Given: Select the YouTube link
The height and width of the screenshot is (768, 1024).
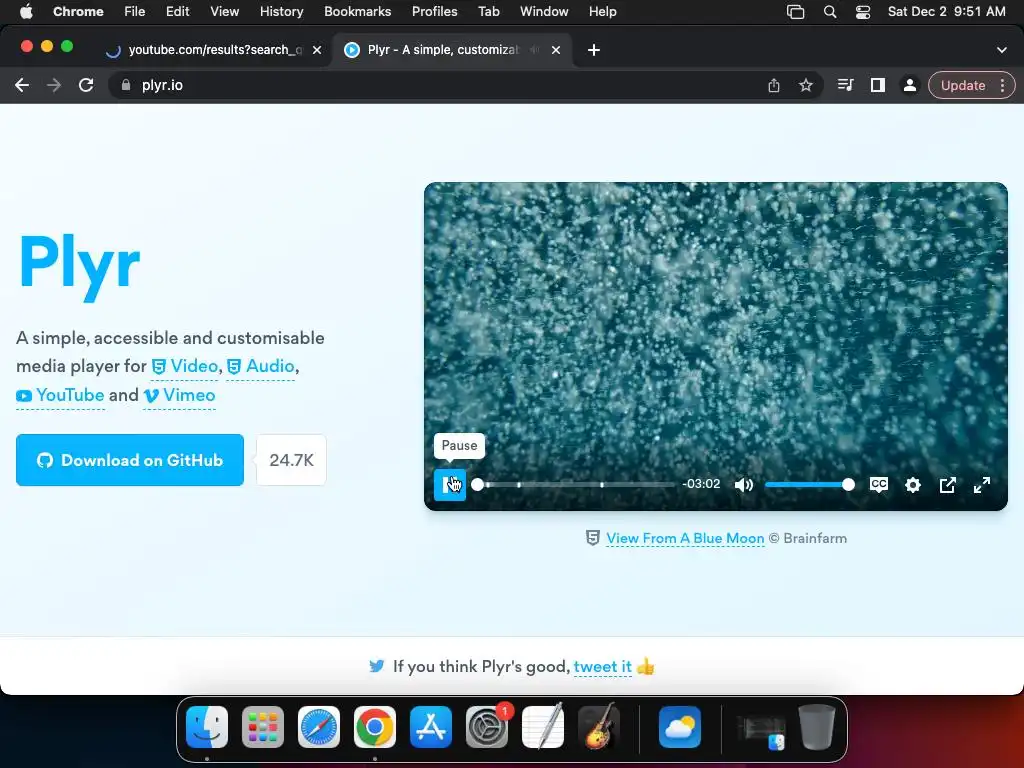Looking at the screenshot, I should [x=60, y=395].
